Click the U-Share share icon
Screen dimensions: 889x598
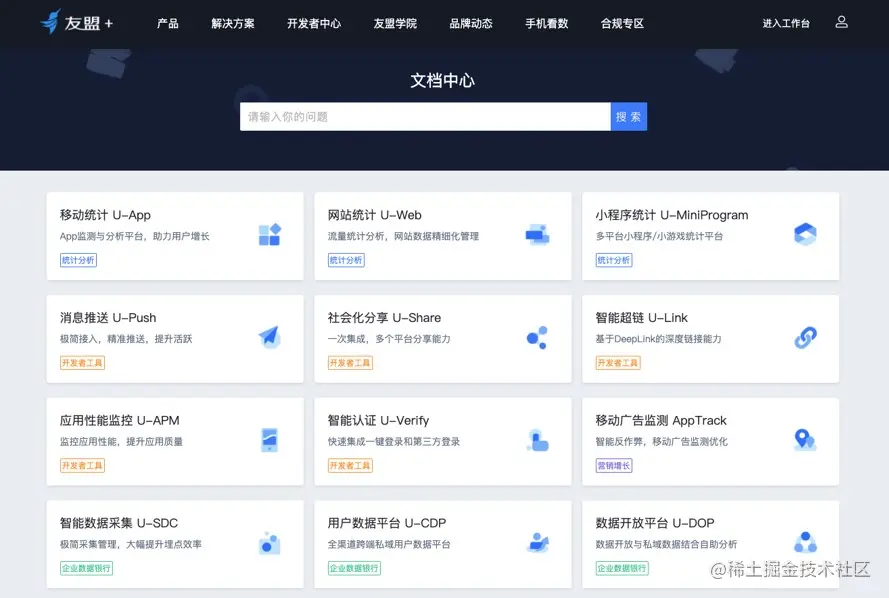click(537, 337)
